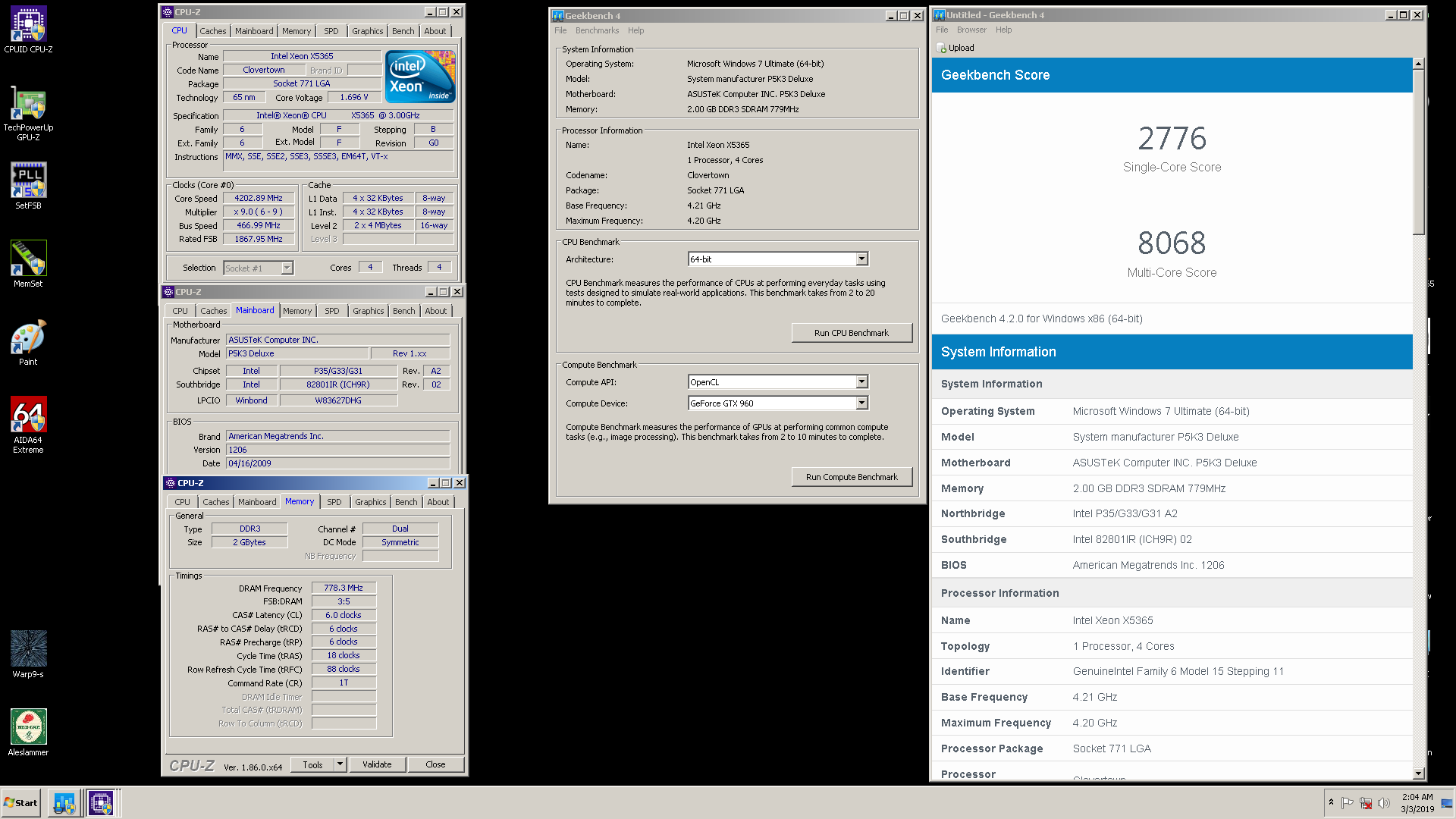The width and height of the screenshot is (1456, 819).
Task: Click the scroll up arrow in Geekbench results
Action: click(x=1419, y=64)
